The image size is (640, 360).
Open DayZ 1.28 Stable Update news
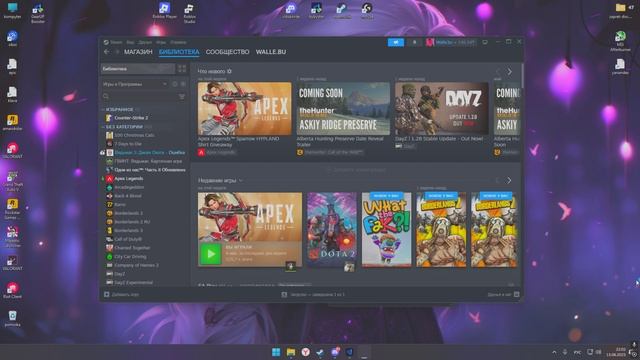[x=441, y=109]
